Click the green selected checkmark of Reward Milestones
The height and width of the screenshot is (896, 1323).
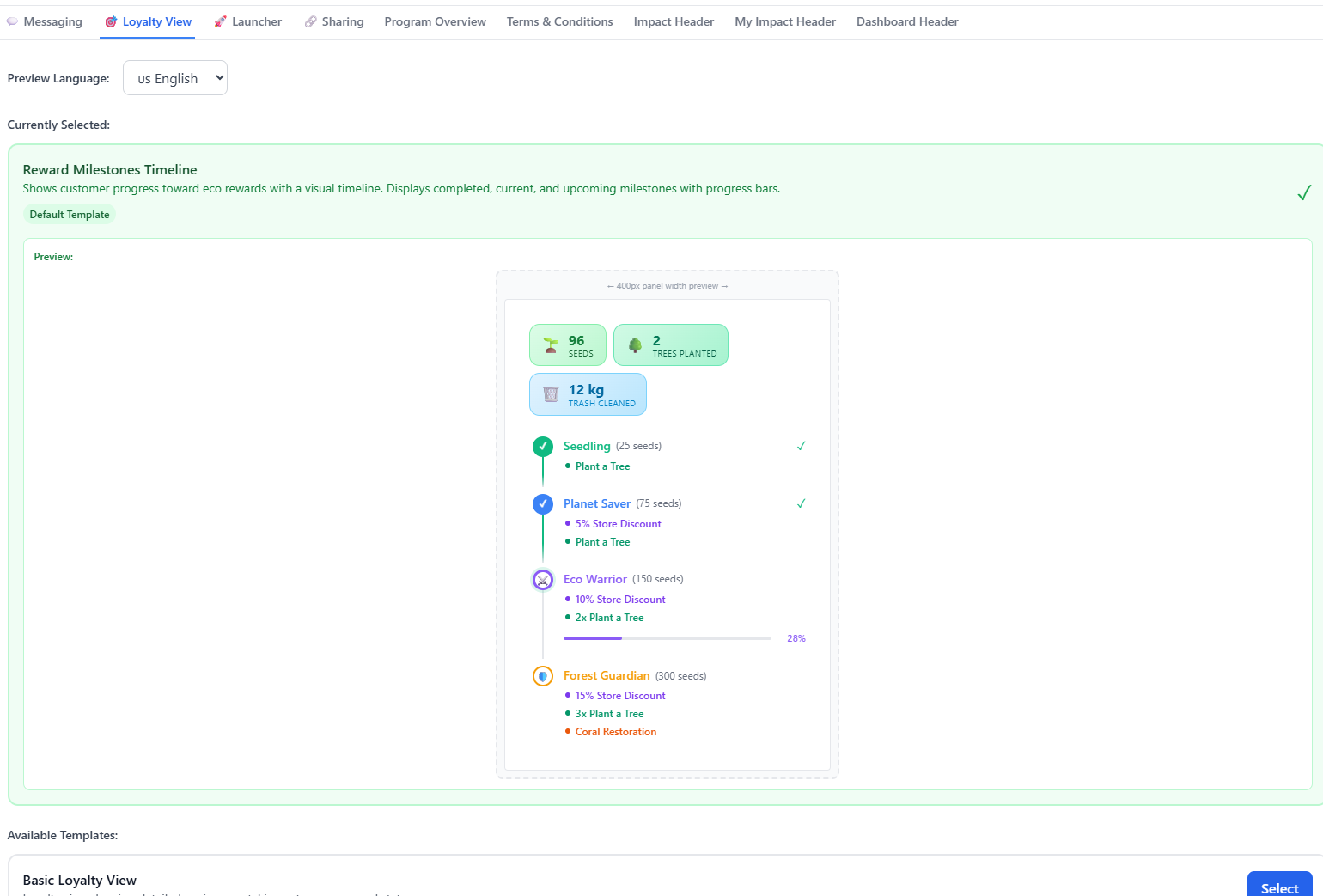point(1303,192)
